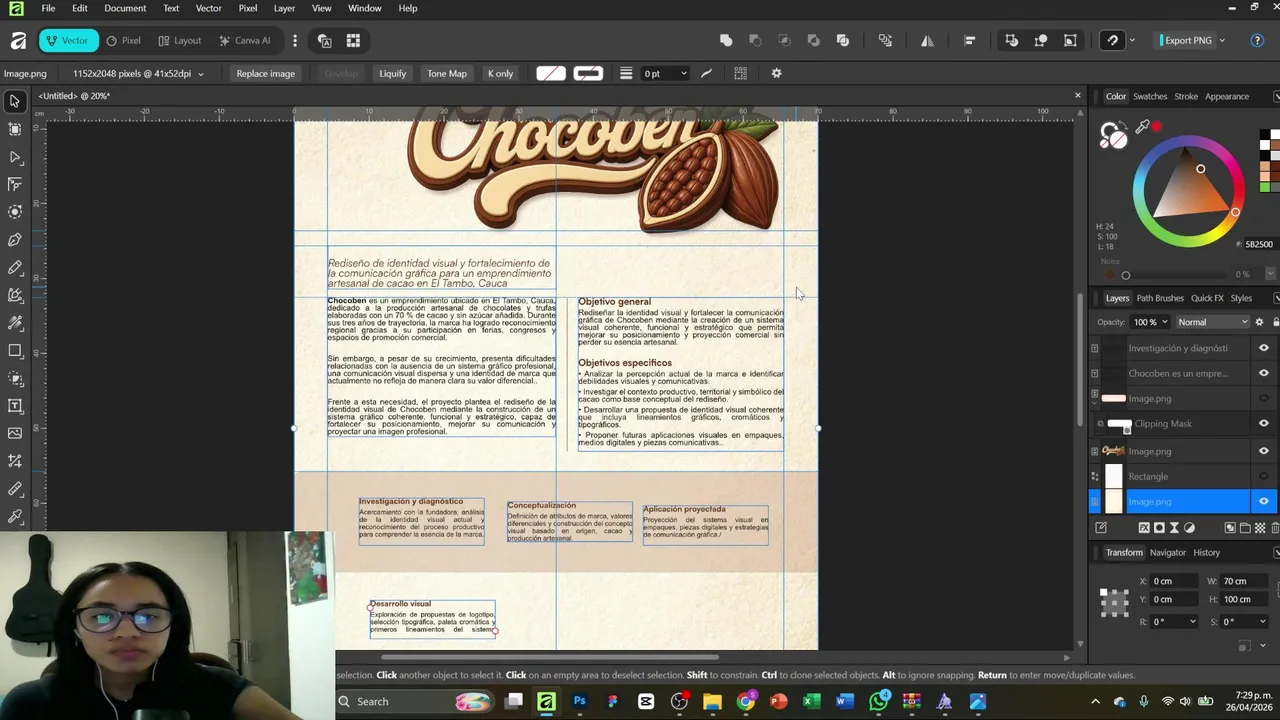Click the stroke swatch in the context toolbar

pos(588,74)
